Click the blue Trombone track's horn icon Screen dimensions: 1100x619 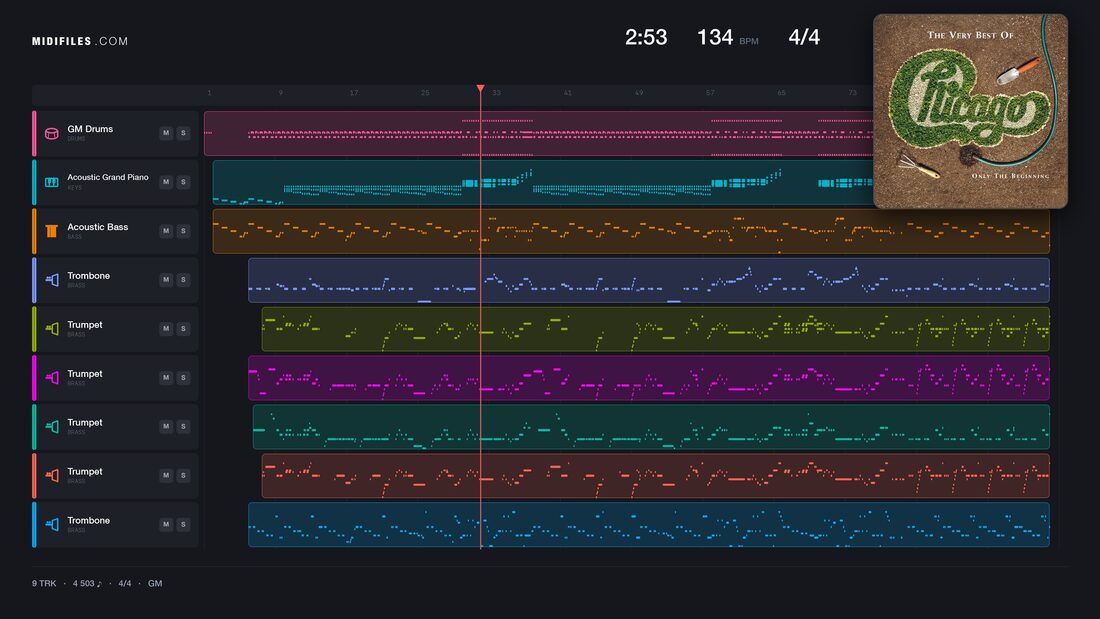[52, 524]
